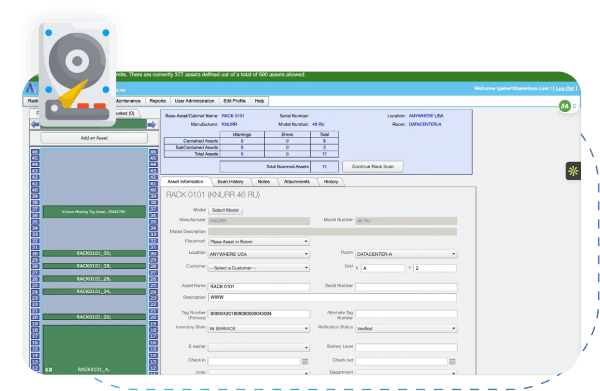Open the Placement dropdown
Viewport: 600px width, 391px height.
pos(259,242)
